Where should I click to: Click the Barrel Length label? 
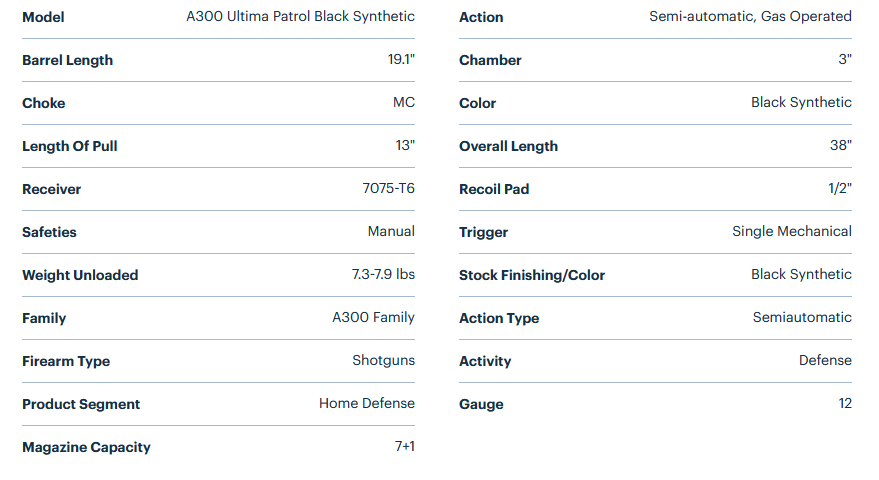(67, 60)
